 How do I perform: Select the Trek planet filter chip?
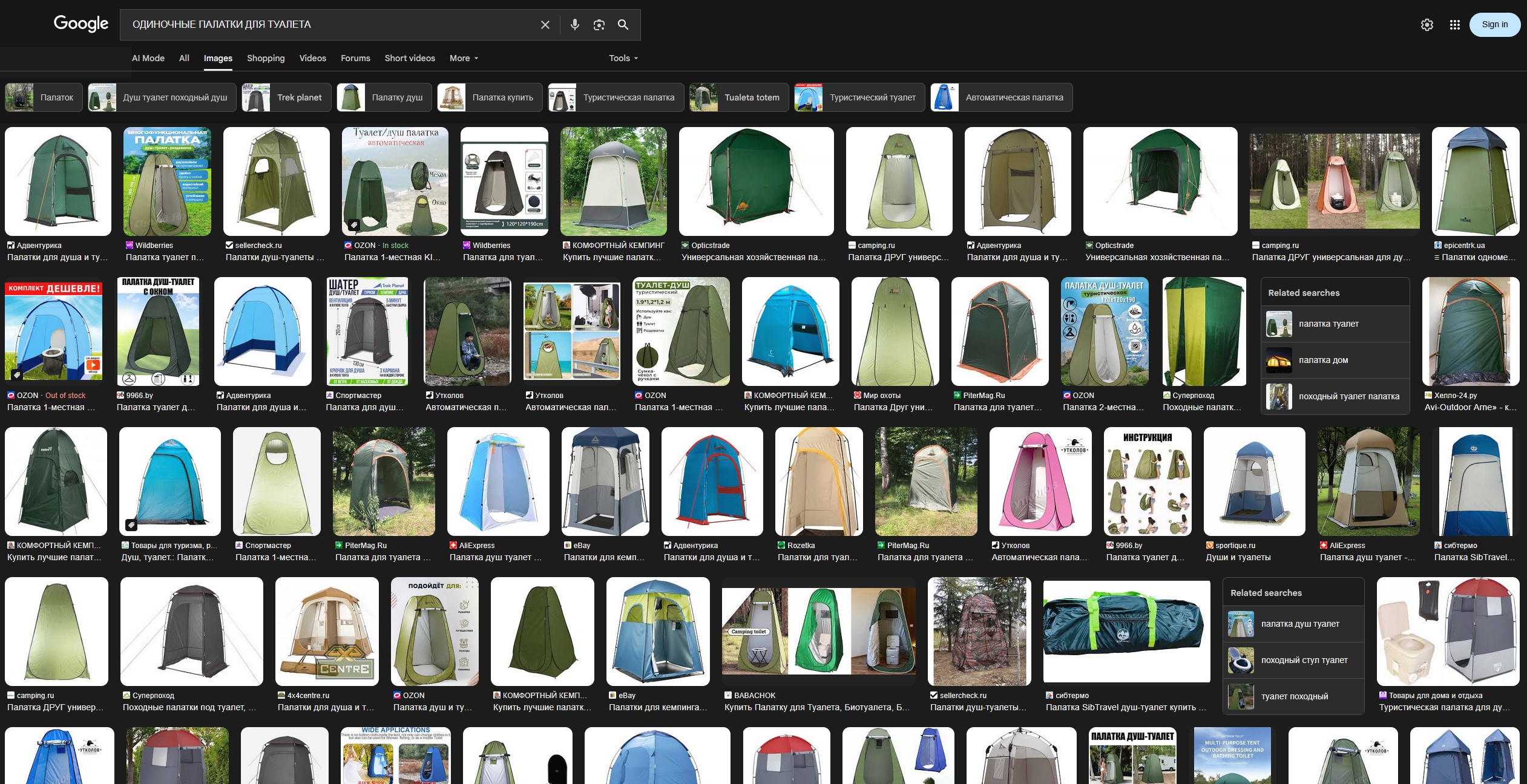coord(286,97)
